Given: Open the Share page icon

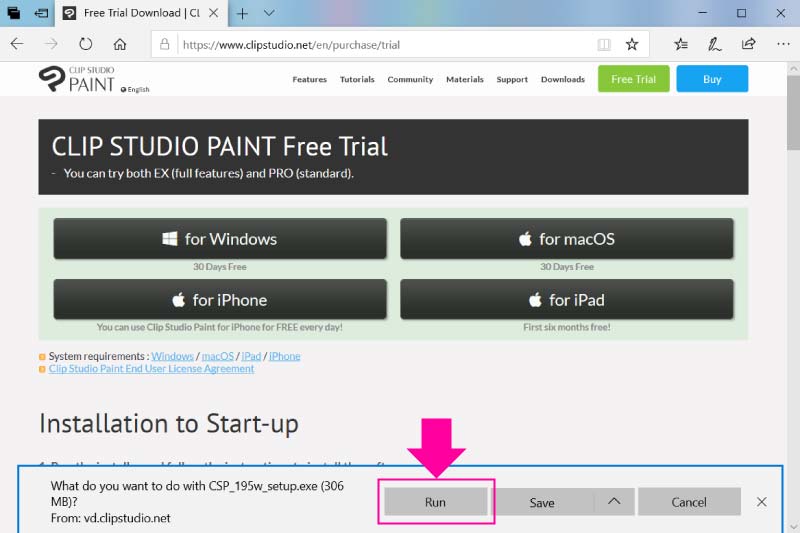Looking at the screenshot, I should (748, 44).
